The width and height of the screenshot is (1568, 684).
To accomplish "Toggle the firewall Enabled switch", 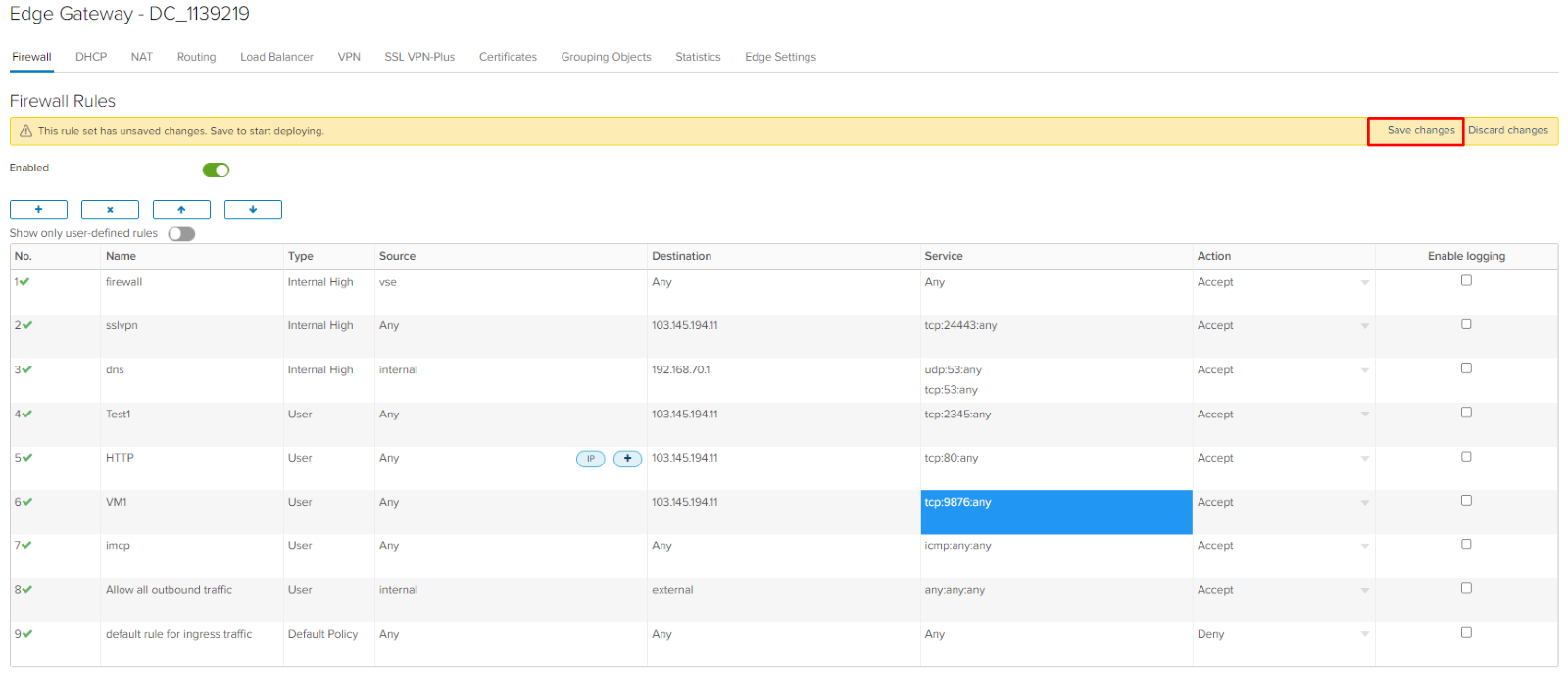I will point(216,170).
